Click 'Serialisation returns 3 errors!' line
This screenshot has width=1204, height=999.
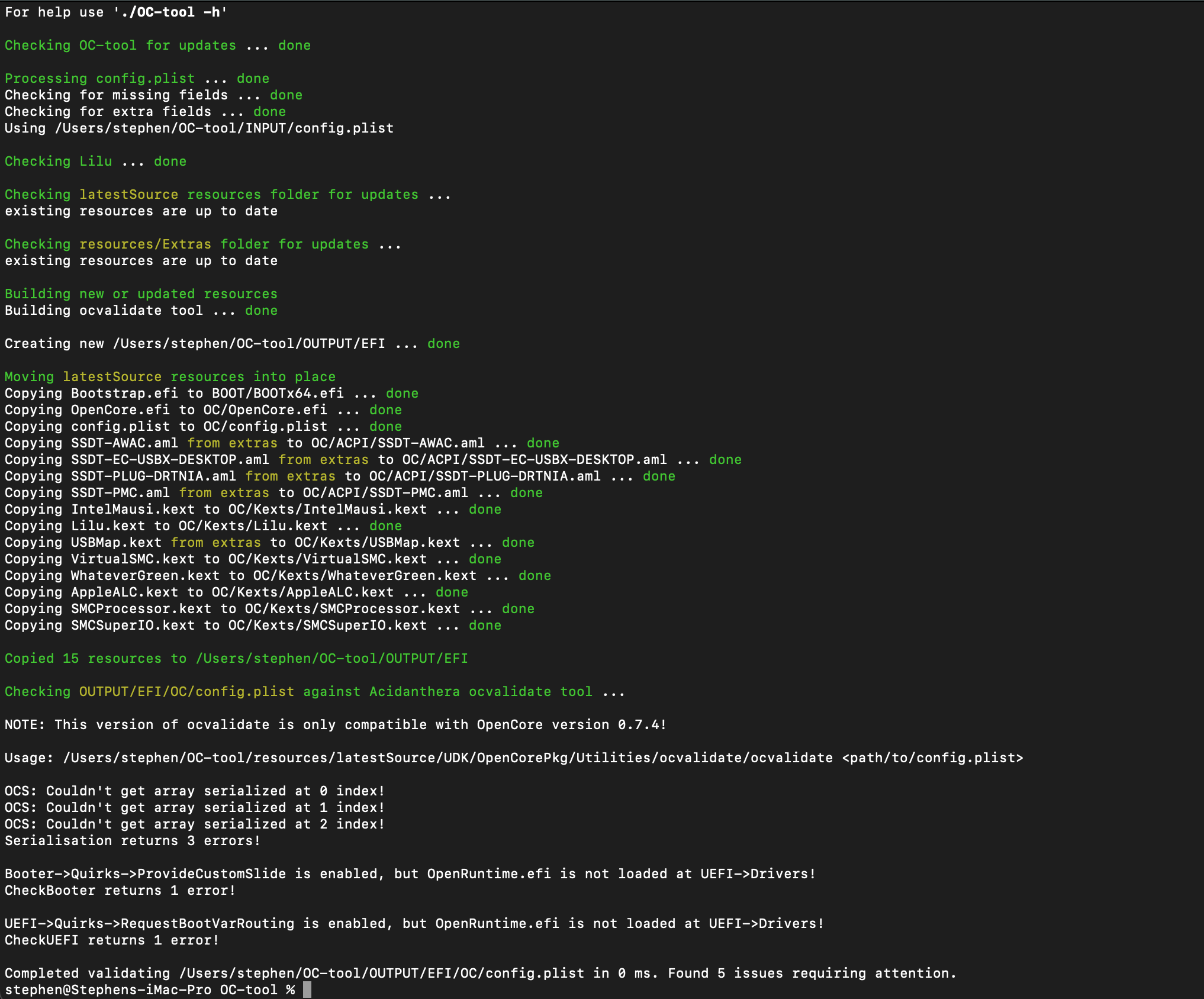coord(133,840)
